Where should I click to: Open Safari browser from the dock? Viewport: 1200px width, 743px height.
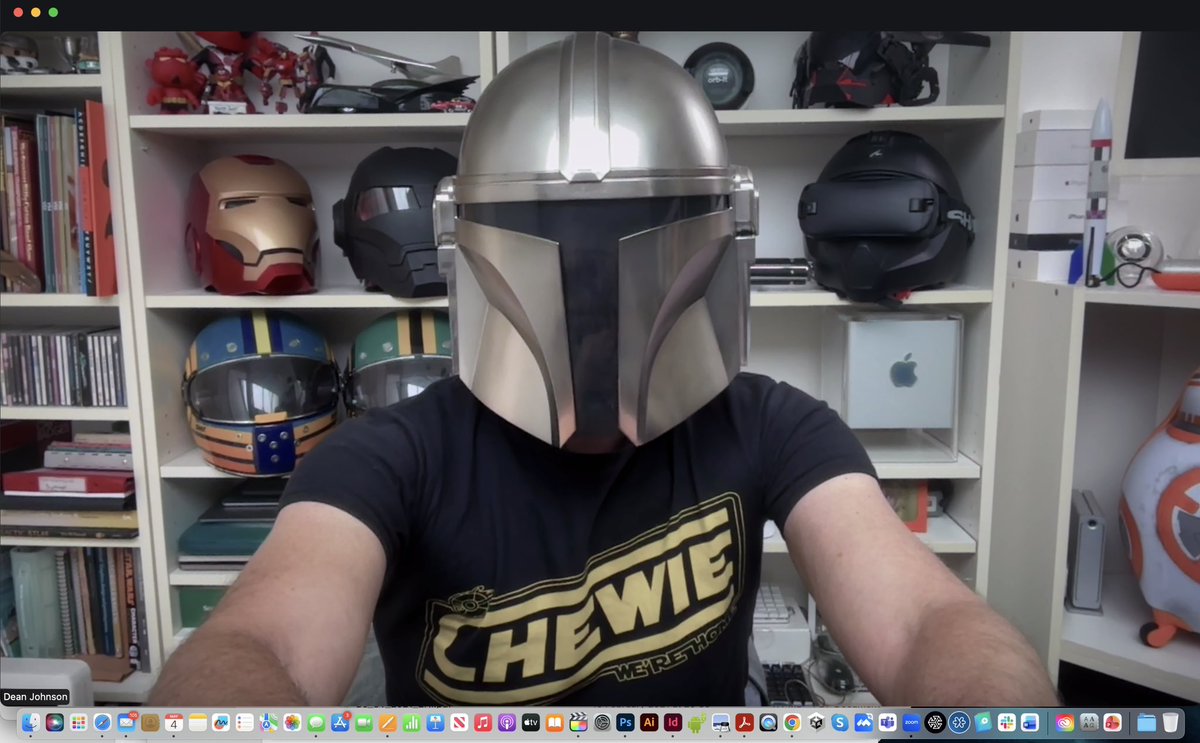coord(102,722)
